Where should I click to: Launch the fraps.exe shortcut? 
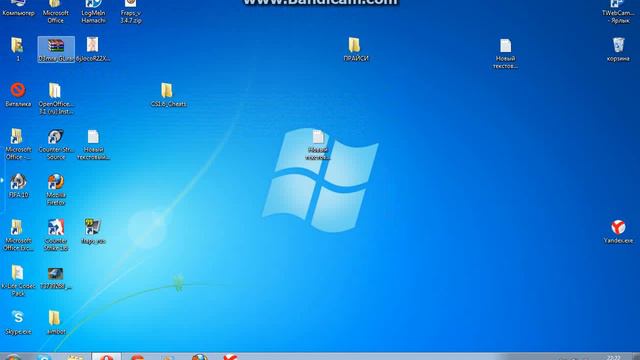click(x=93, y=231)
